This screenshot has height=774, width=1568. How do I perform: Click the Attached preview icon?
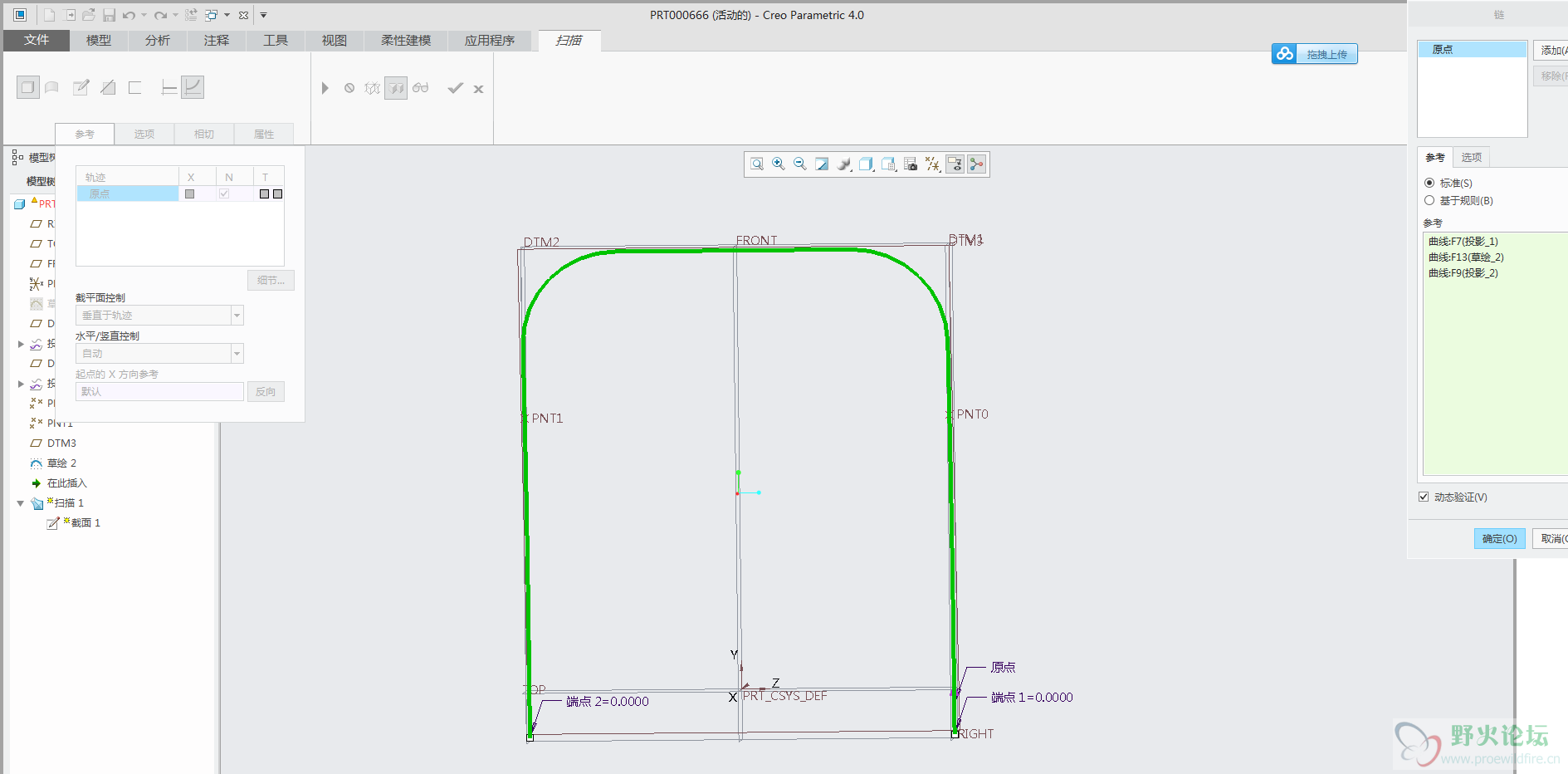pyautogui.click(x=396, y=88)
